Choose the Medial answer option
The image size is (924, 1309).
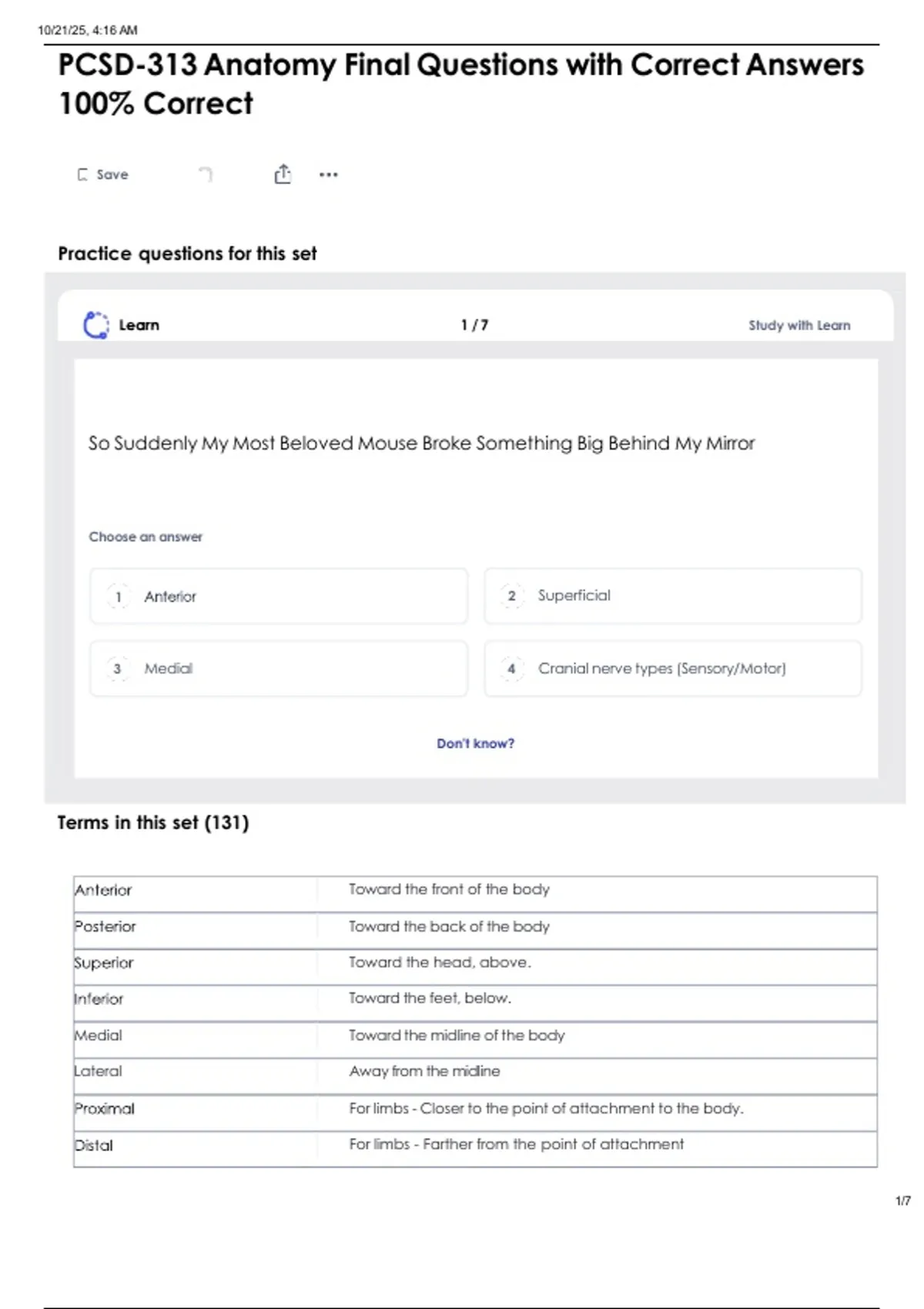(x=279, y=668)
